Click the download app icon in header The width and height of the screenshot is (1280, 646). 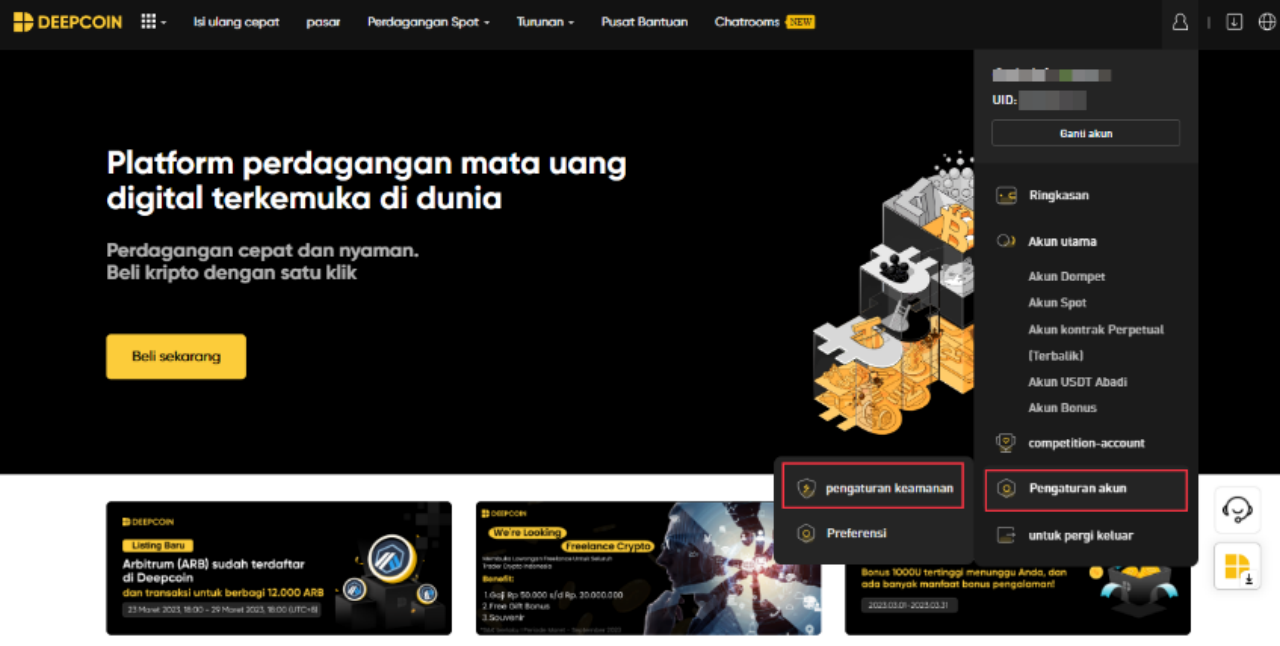pyautogui.click(x=1234, y=22)
